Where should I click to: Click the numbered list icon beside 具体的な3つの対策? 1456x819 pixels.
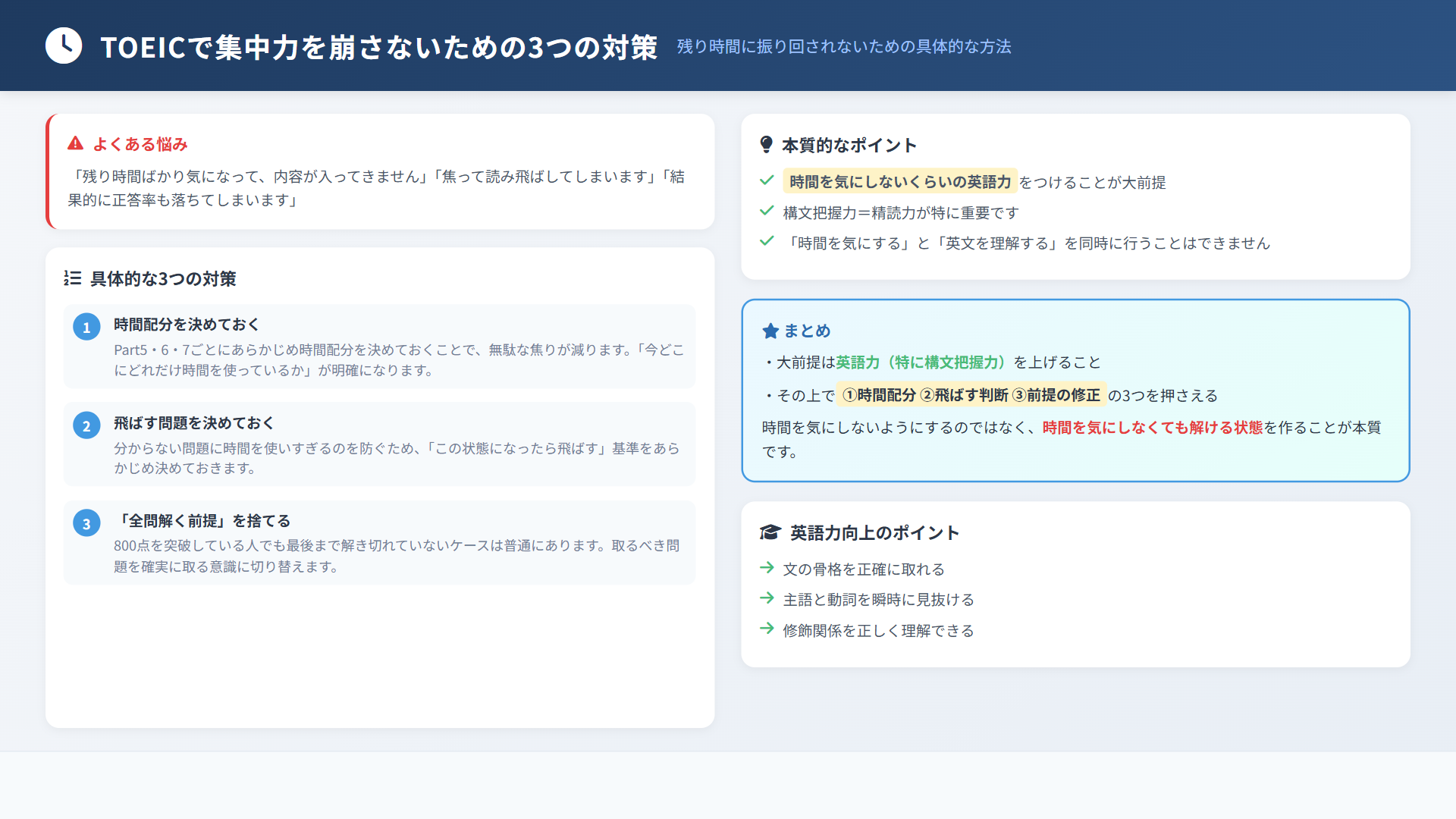tap(73, 278)
